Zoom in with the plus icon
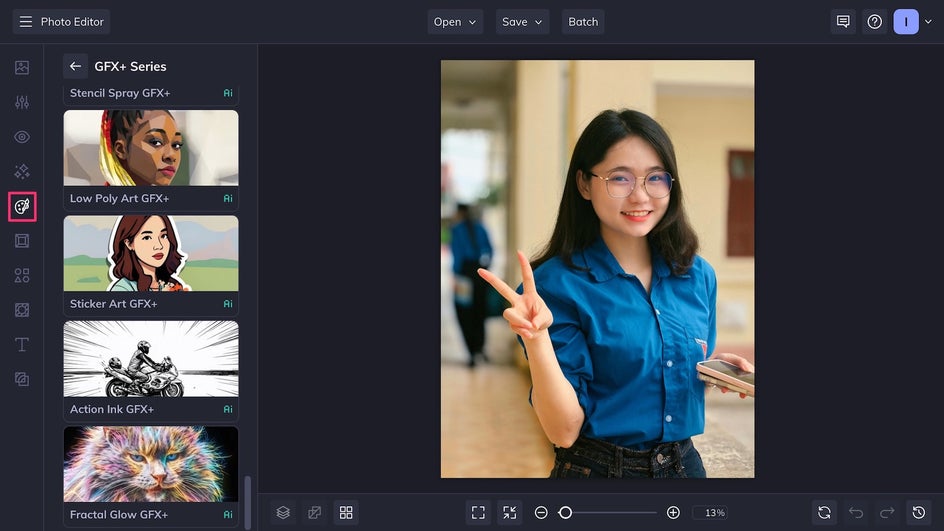The image size is (944, 531). [x=673, y=512]
